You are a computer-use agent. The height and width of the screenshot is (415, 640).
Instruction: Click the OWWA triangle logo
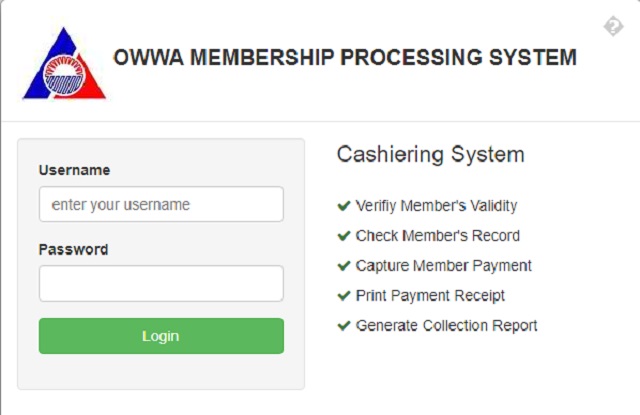tap(64, 64)
